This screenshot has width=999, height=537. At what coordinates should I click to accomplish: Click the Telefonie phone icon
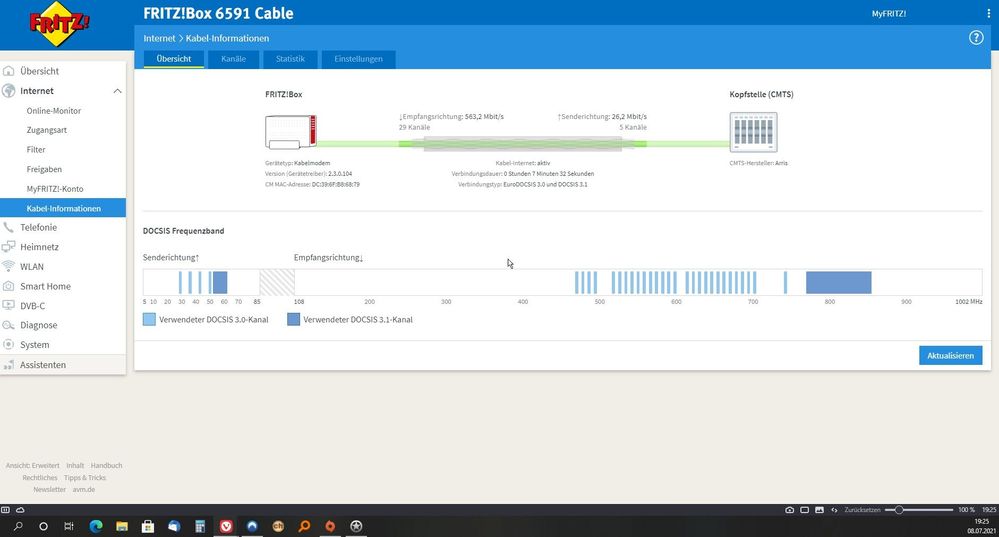click(x=8, y=227)
